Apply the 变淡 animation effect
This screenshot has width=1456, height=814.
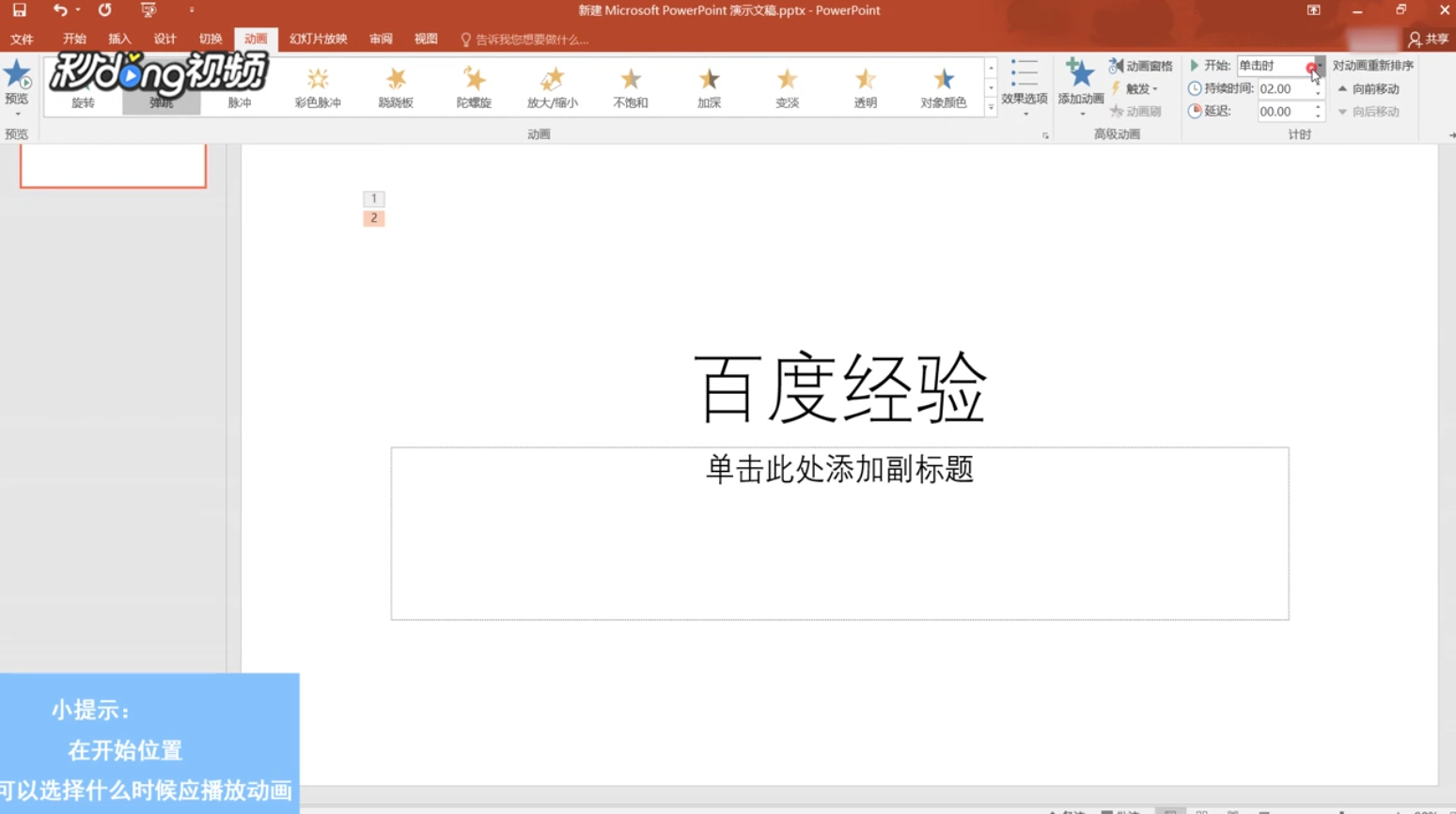point(787,87)
